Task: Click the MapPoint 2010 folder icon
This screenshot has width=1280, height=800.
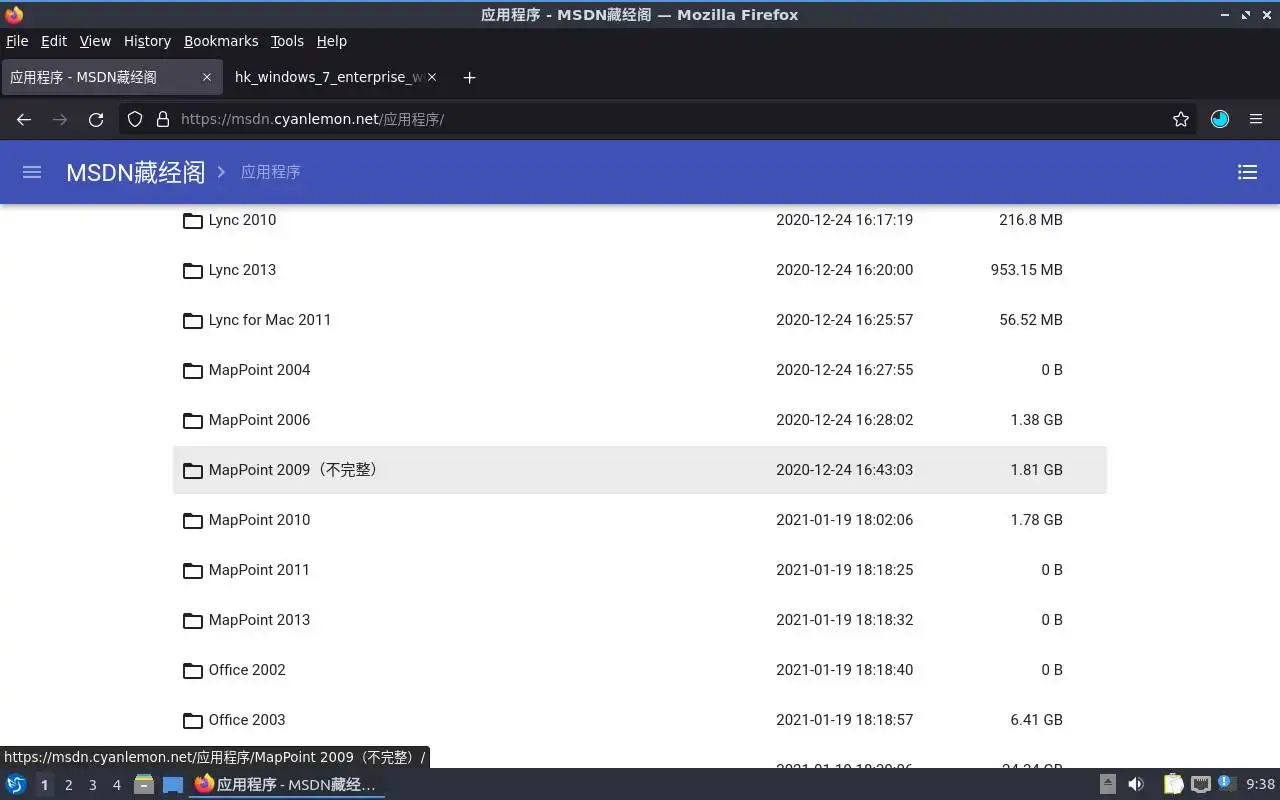Action: (x=193, y=521)
